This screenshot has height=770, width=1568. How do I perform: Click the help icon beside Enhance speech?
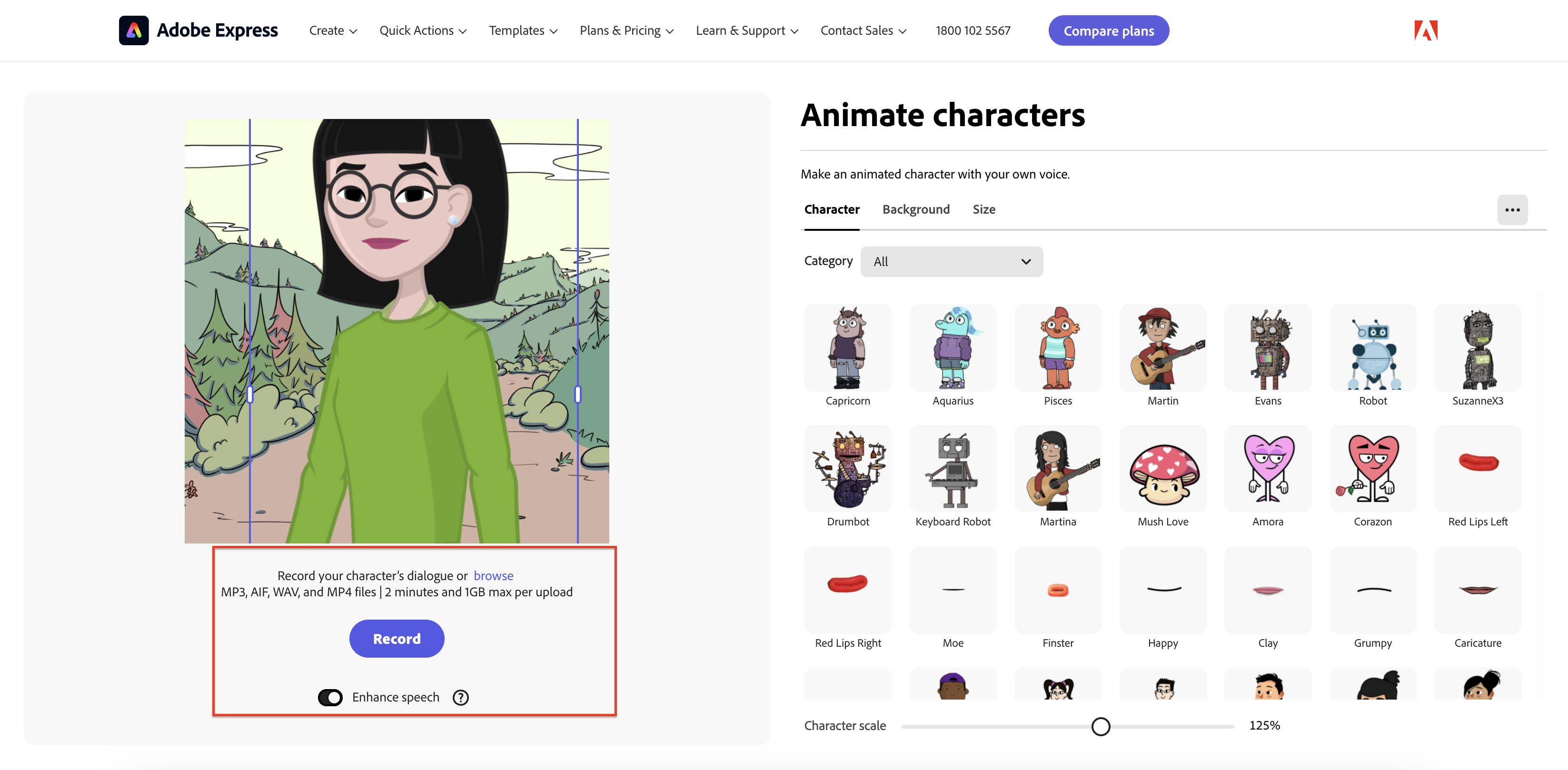click(x=460, y=698)
